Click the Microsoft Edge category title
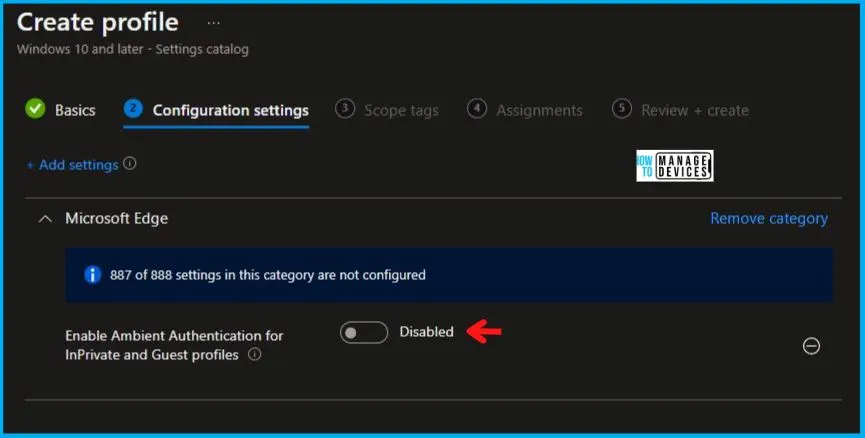Screen dimensions: 865x438 tap(116, 218)
